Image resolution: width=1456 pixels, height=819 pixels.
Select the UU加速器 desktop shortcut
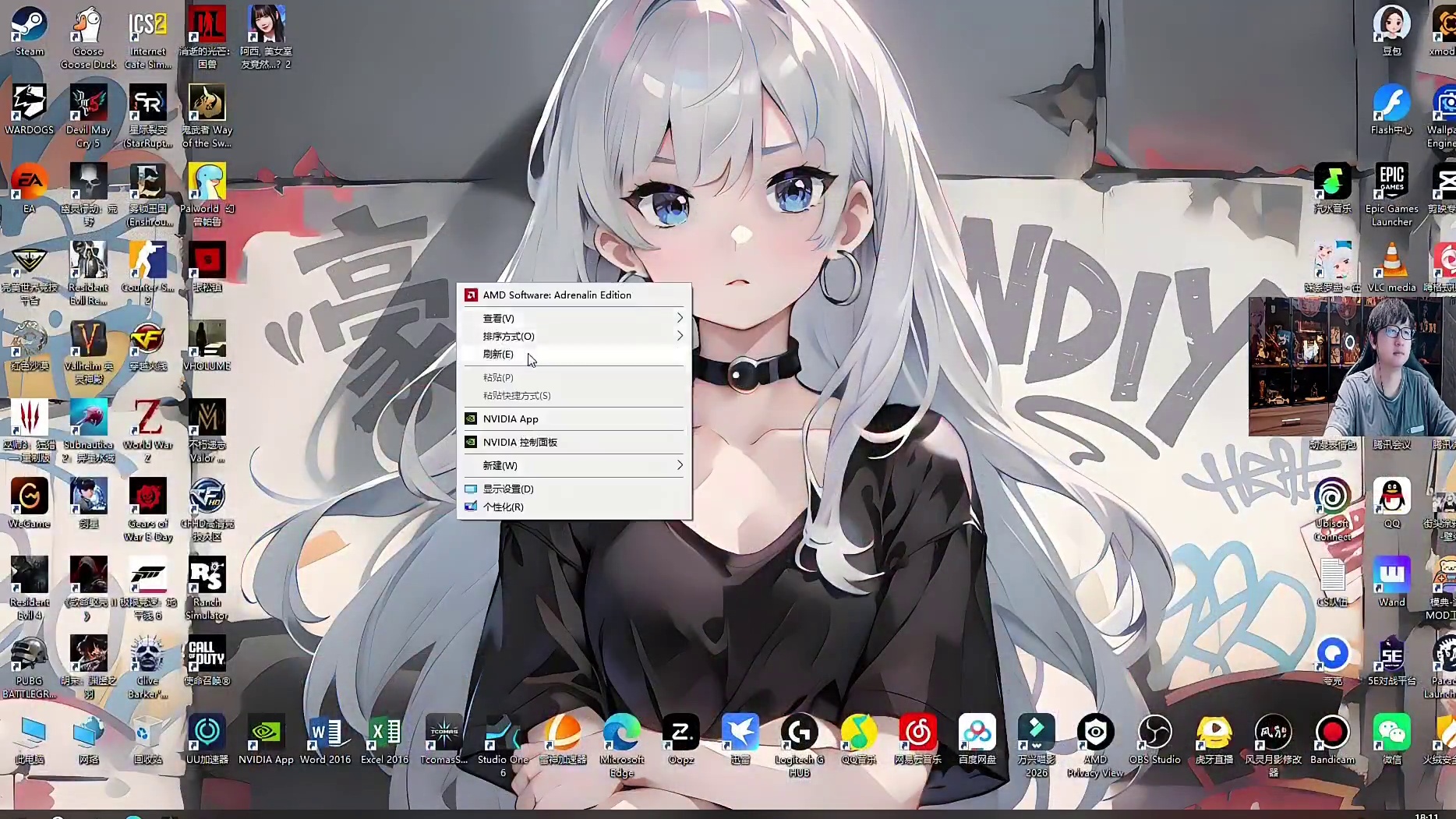(x=207, y=739)
